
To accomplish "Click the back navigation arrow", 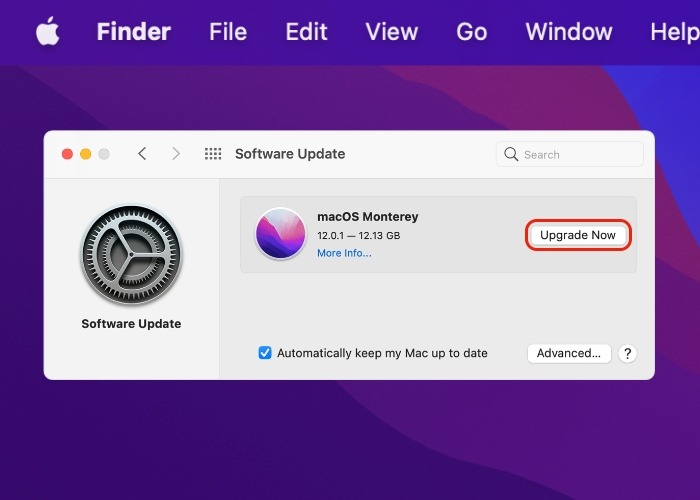I will point(142,154).
